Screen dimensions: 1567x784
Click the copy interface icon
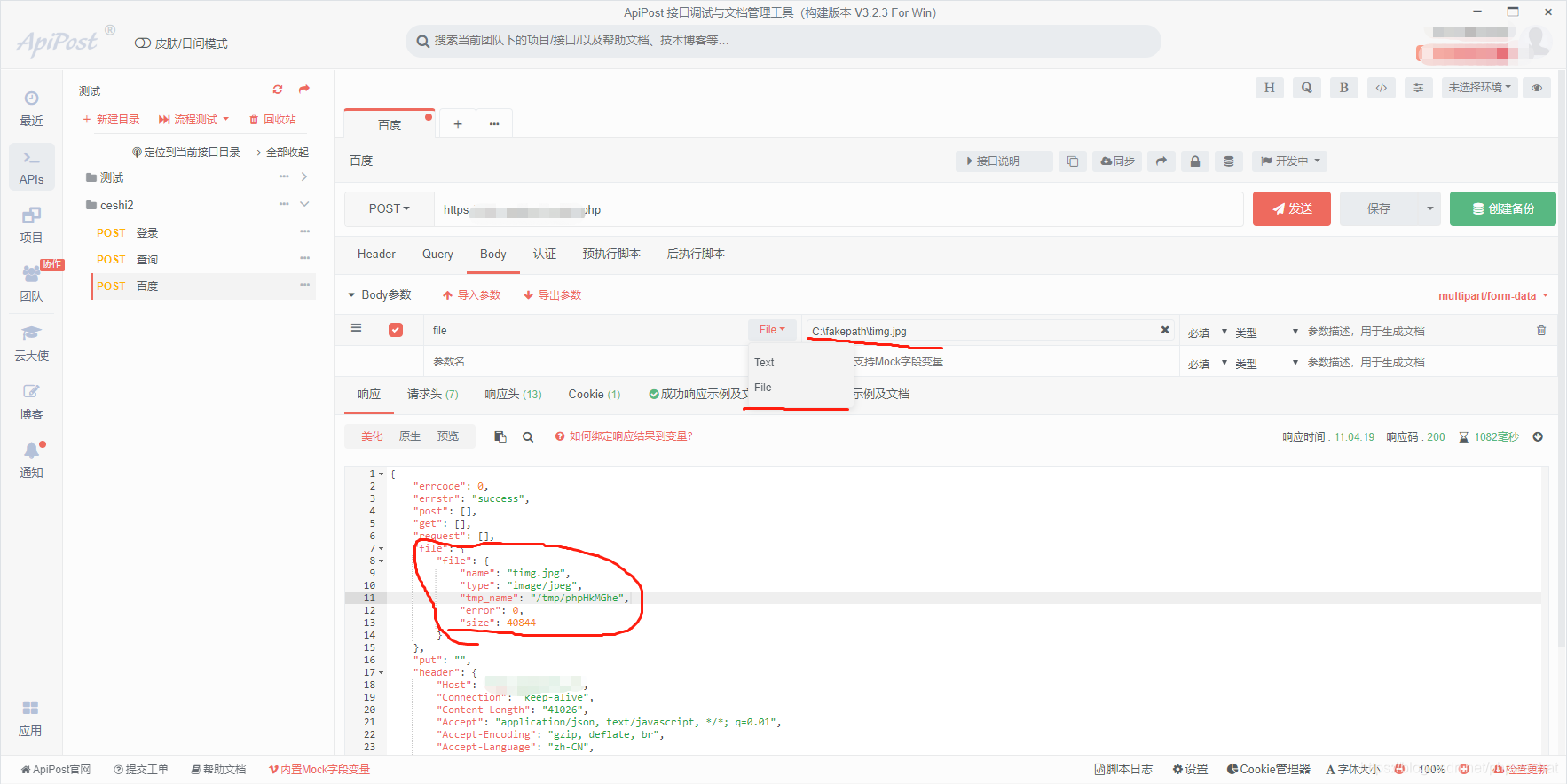[x=1073, y=161]
